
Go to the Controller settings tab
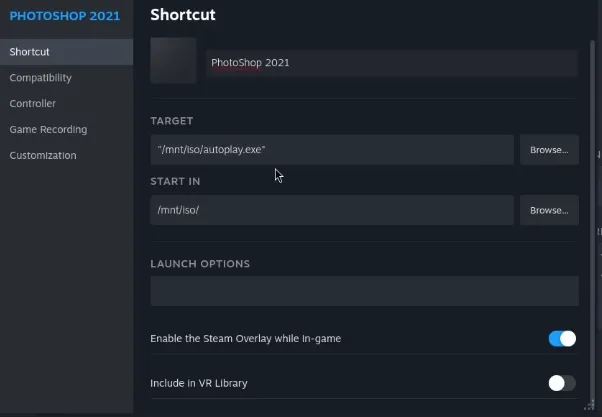pos(33,104)
